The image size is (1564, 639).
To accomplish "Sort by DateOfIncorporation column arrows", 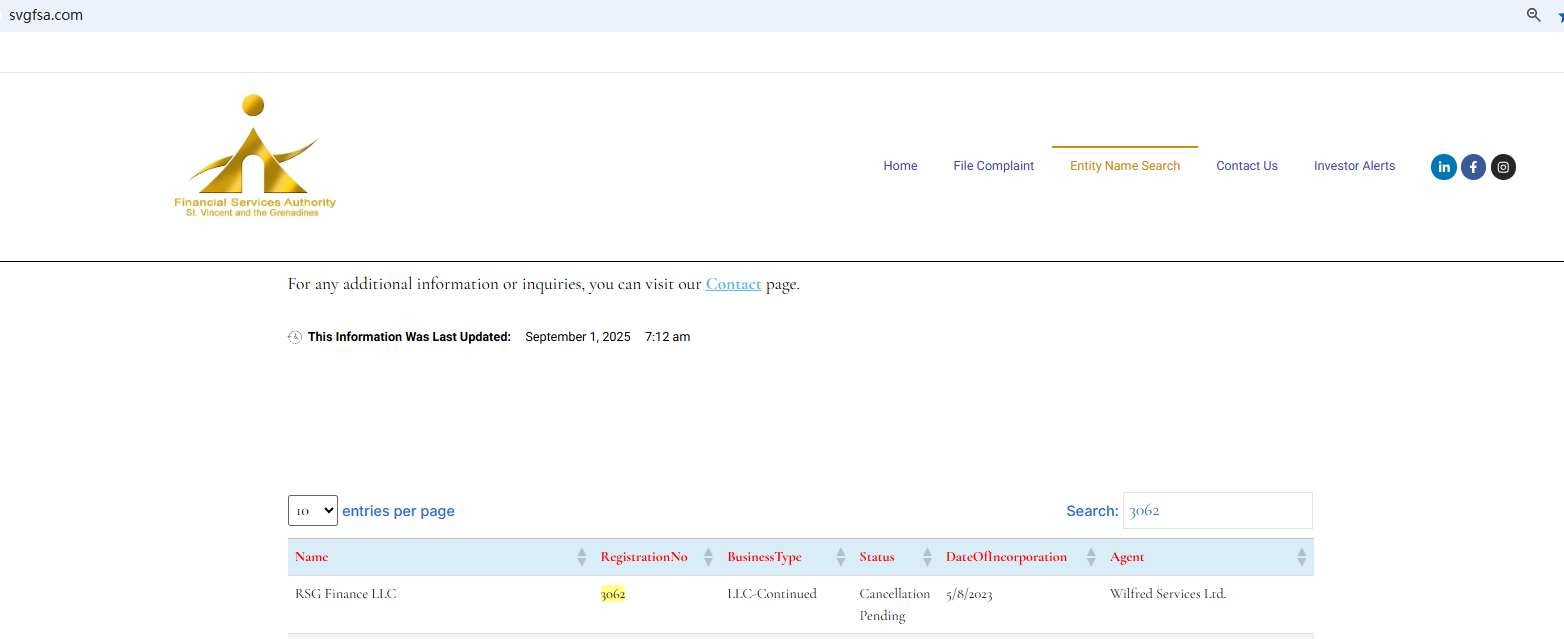I will pos(1090,557).
